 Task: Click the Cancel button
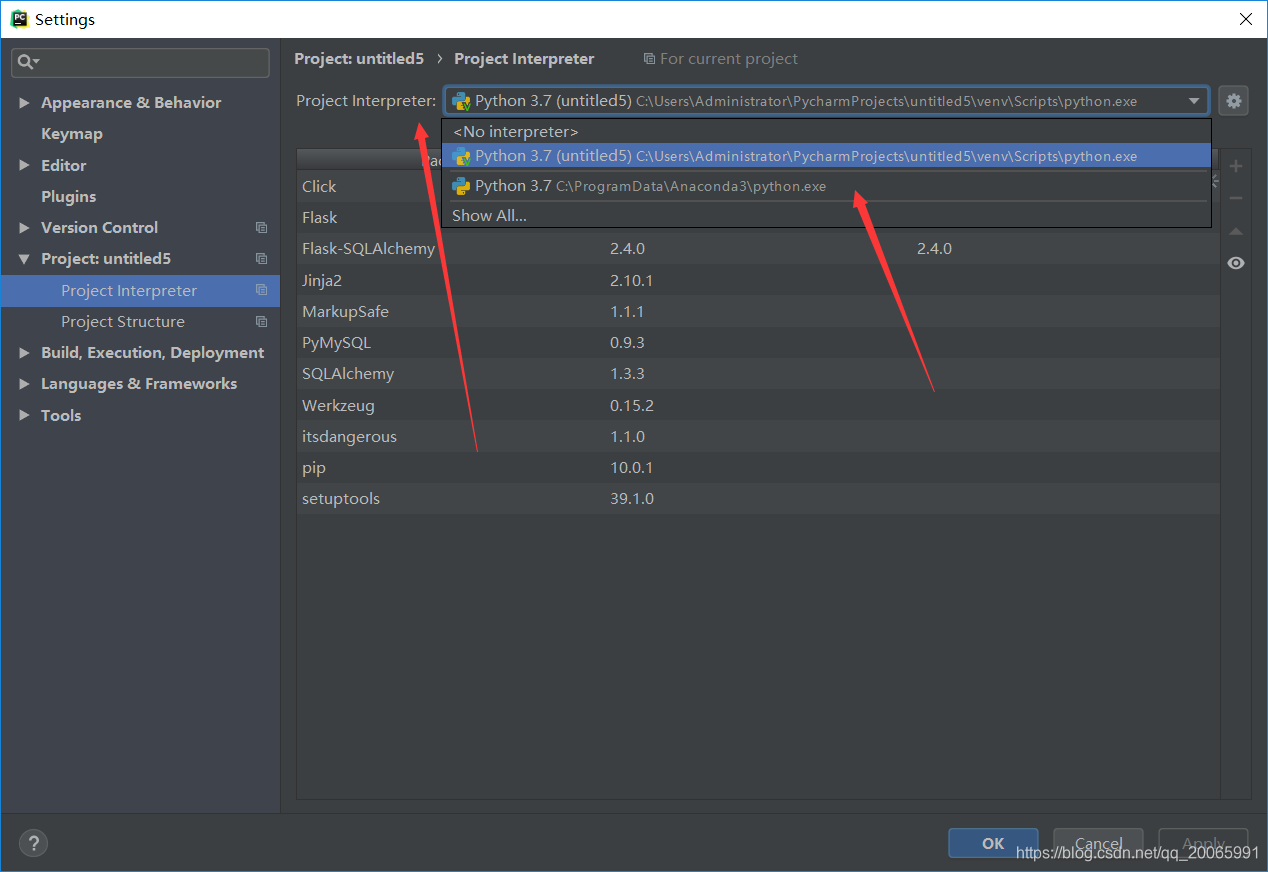point(1098,843)
